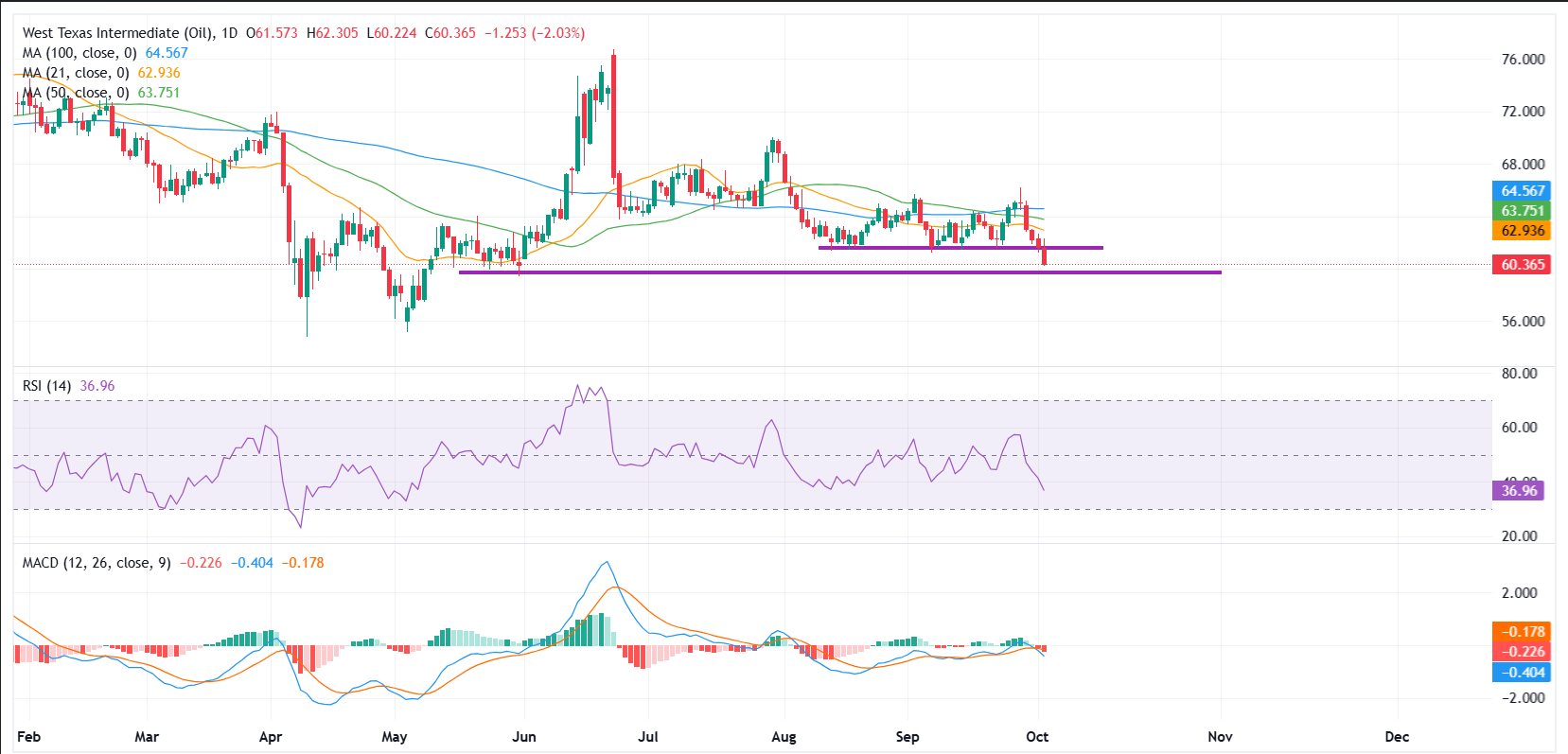Click the orange -0.178 MACD tag

point(1522,632)
